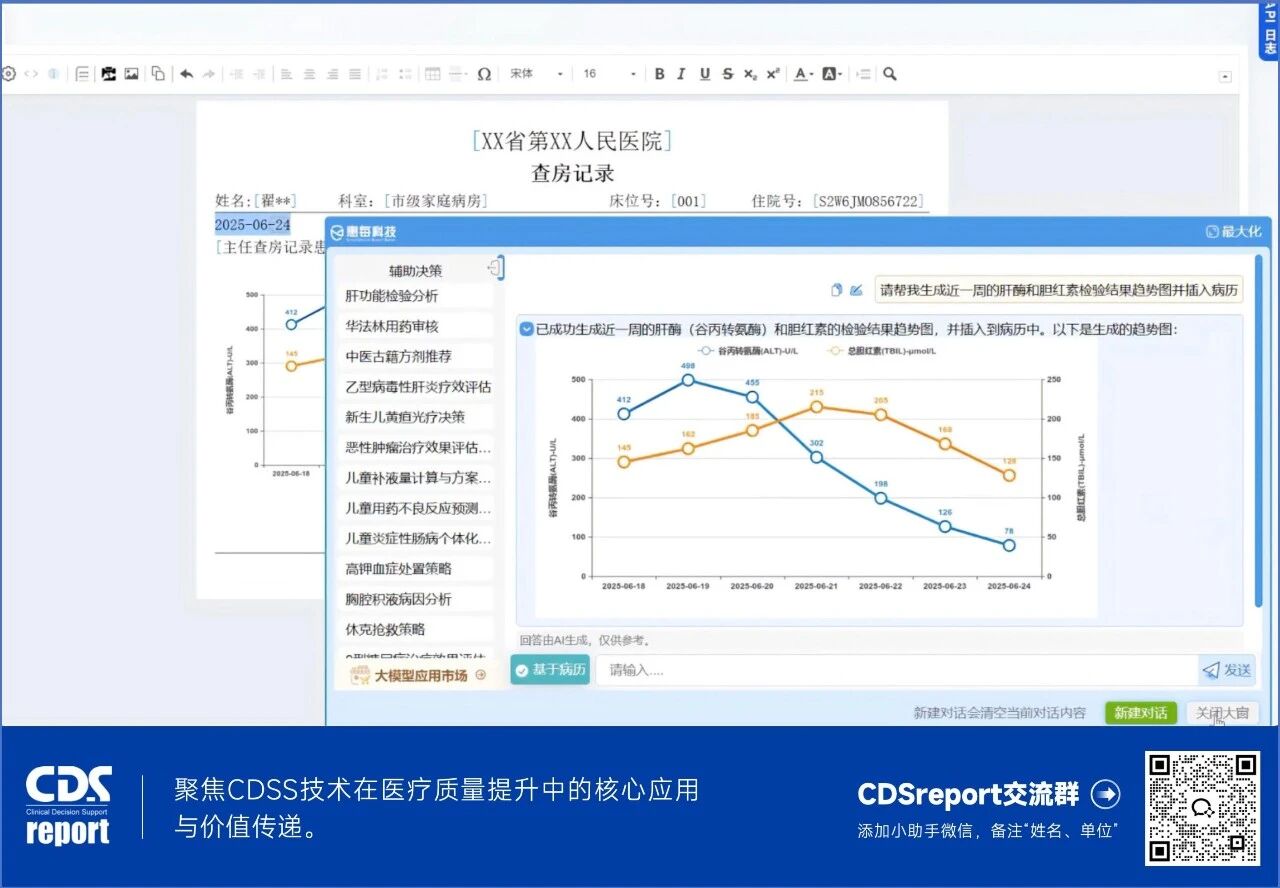Viewport: 1280px width, 888px height.
Task: Click the copy message icon above the chat prompt
Action: click(x=837, y=288)
